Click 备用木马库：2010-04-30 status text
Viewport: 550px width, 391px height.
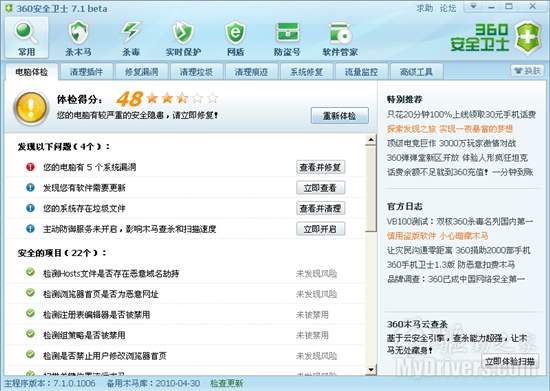click(153, 383)
